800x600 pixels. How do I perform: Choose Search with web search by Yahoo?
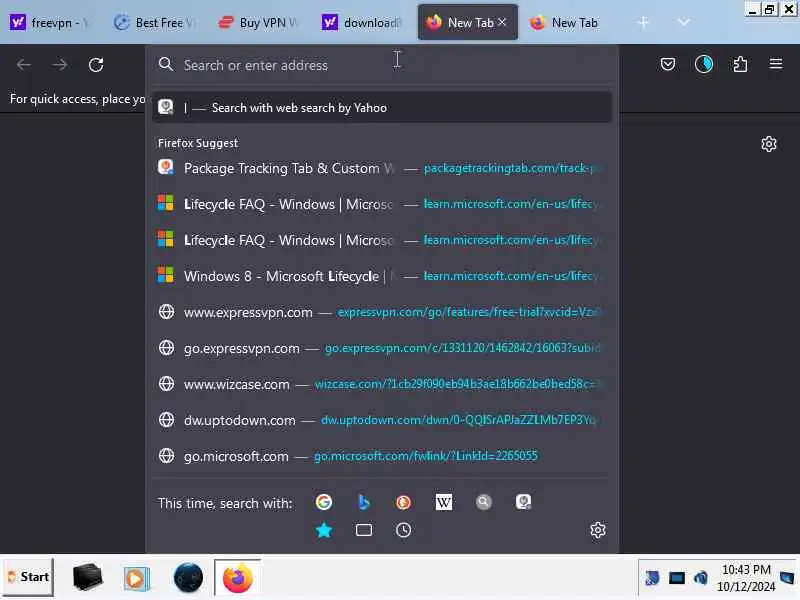point(382,108)
